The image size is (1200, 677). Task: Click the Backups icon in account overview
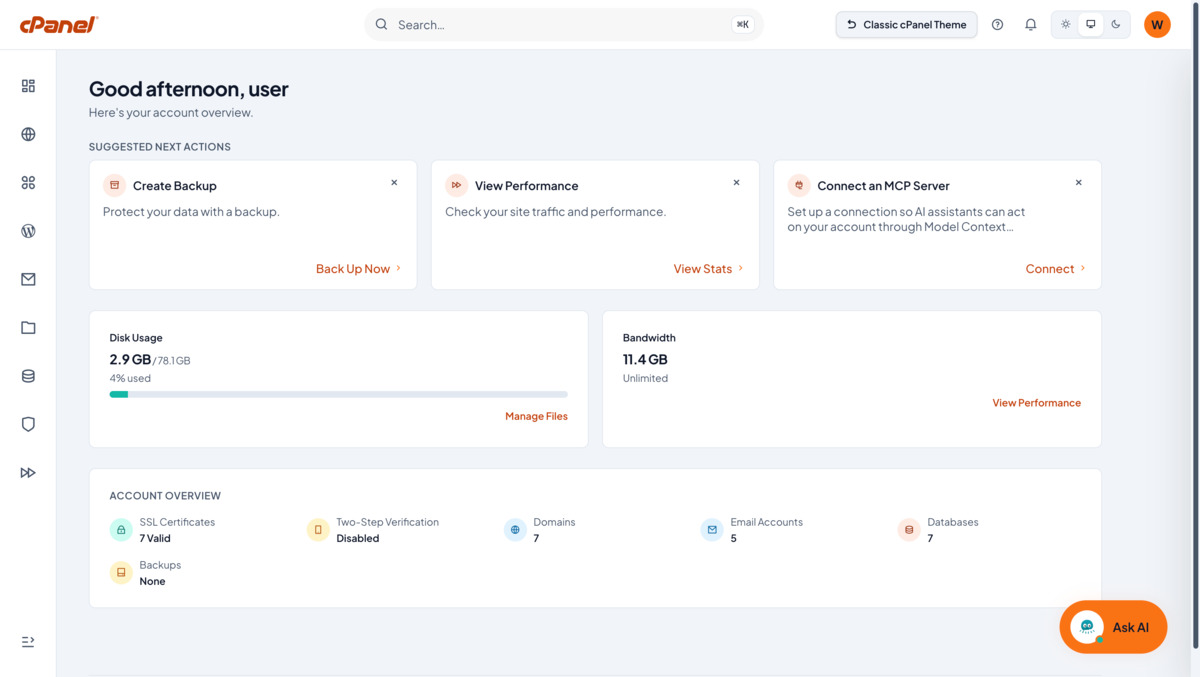(121, 573)
